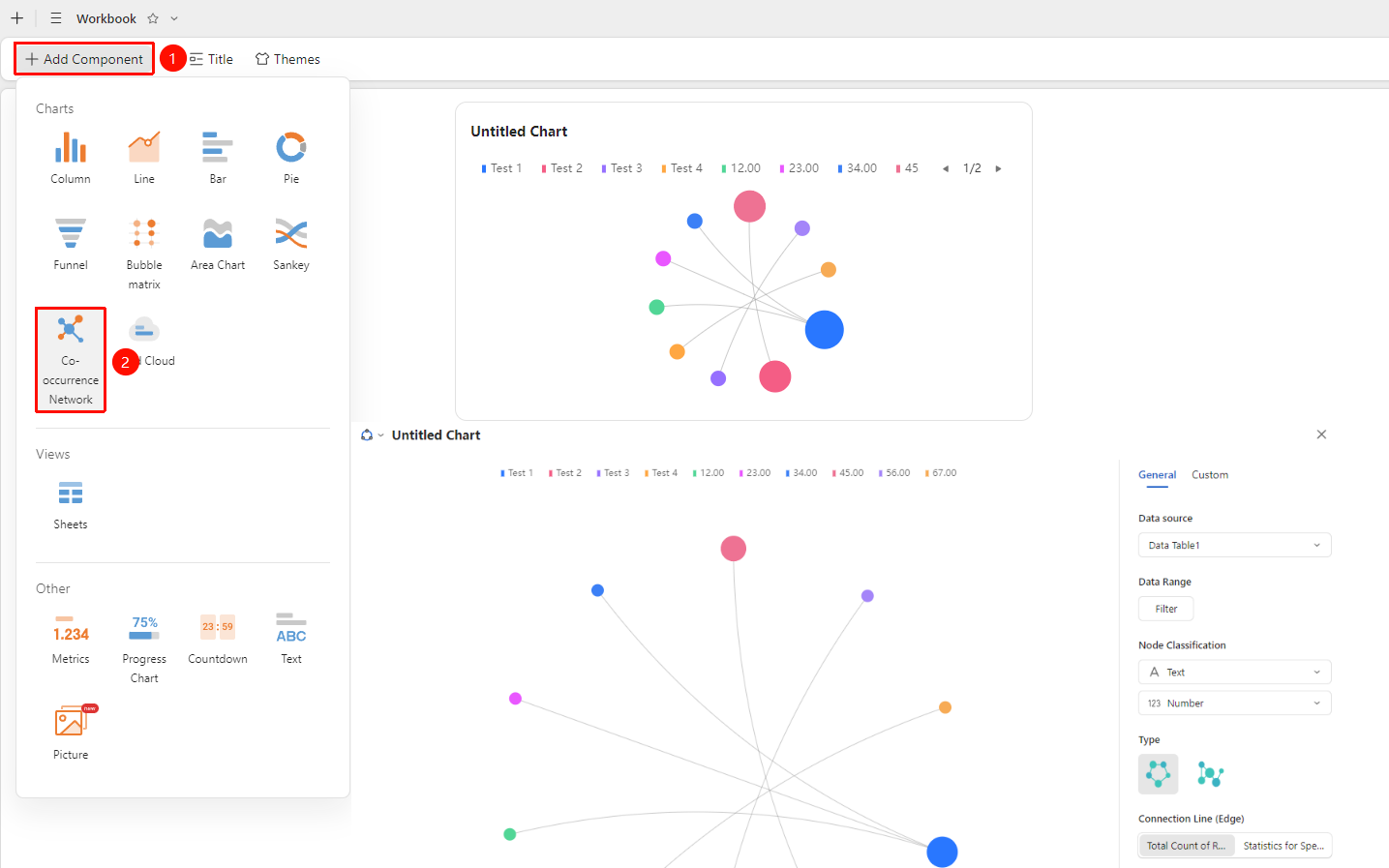Open chart type dropdown beside Untitled Chart
Image resolution: width=1389 pixels, height=868 pixels.
[x=372, y=435]
